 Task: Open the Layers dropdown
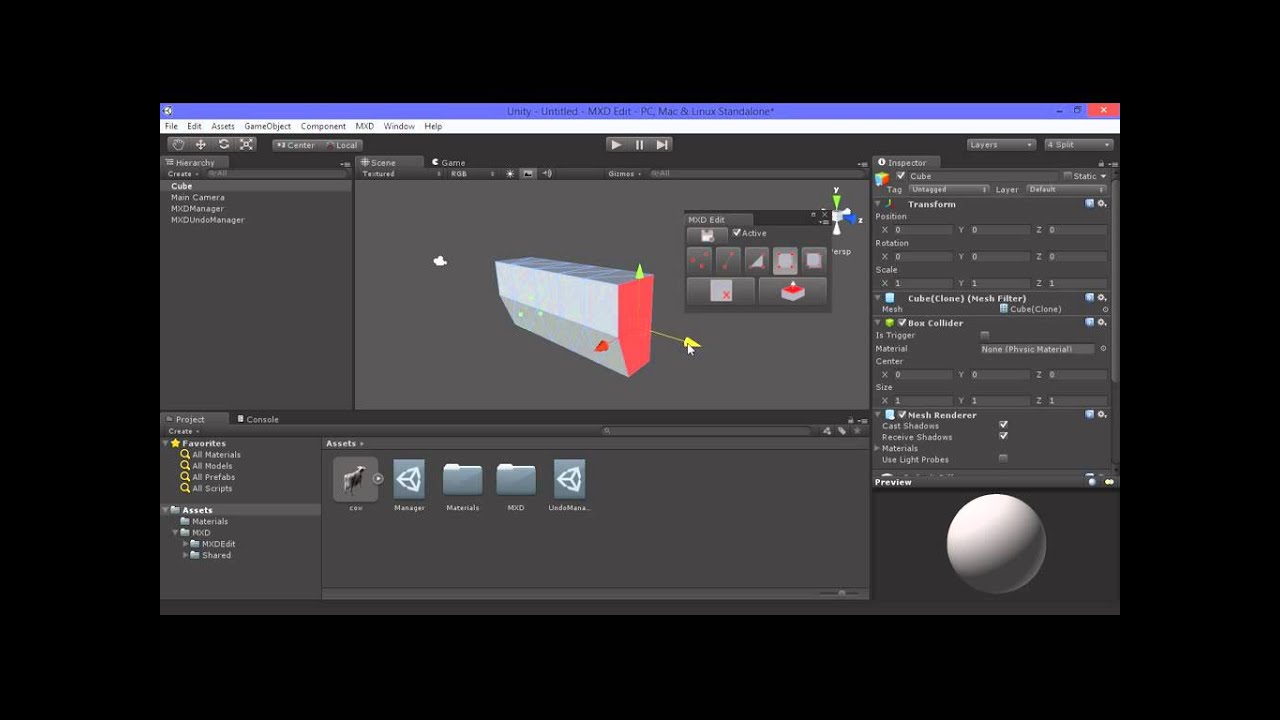[x=1001, y=145]
